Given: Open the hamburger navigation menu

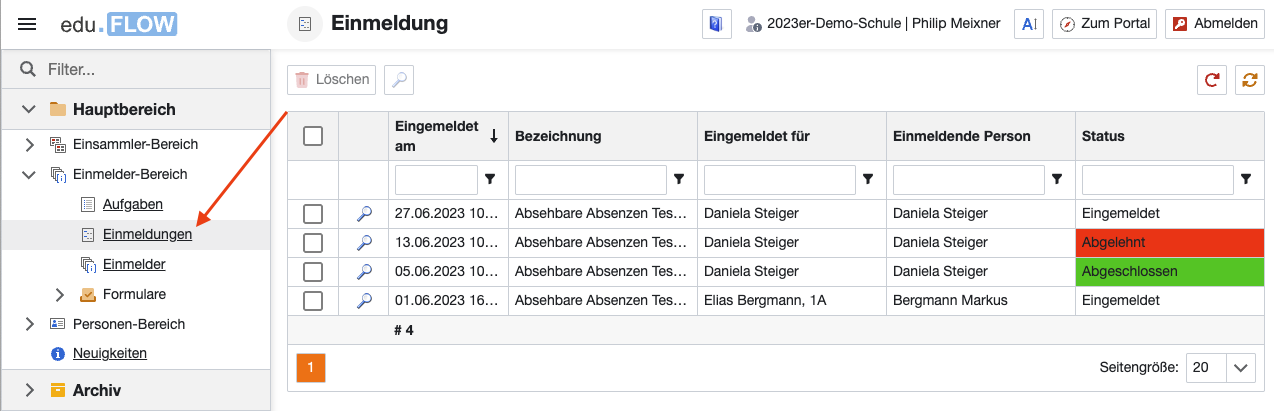Looking at the screenshot, I should (28, 24).
